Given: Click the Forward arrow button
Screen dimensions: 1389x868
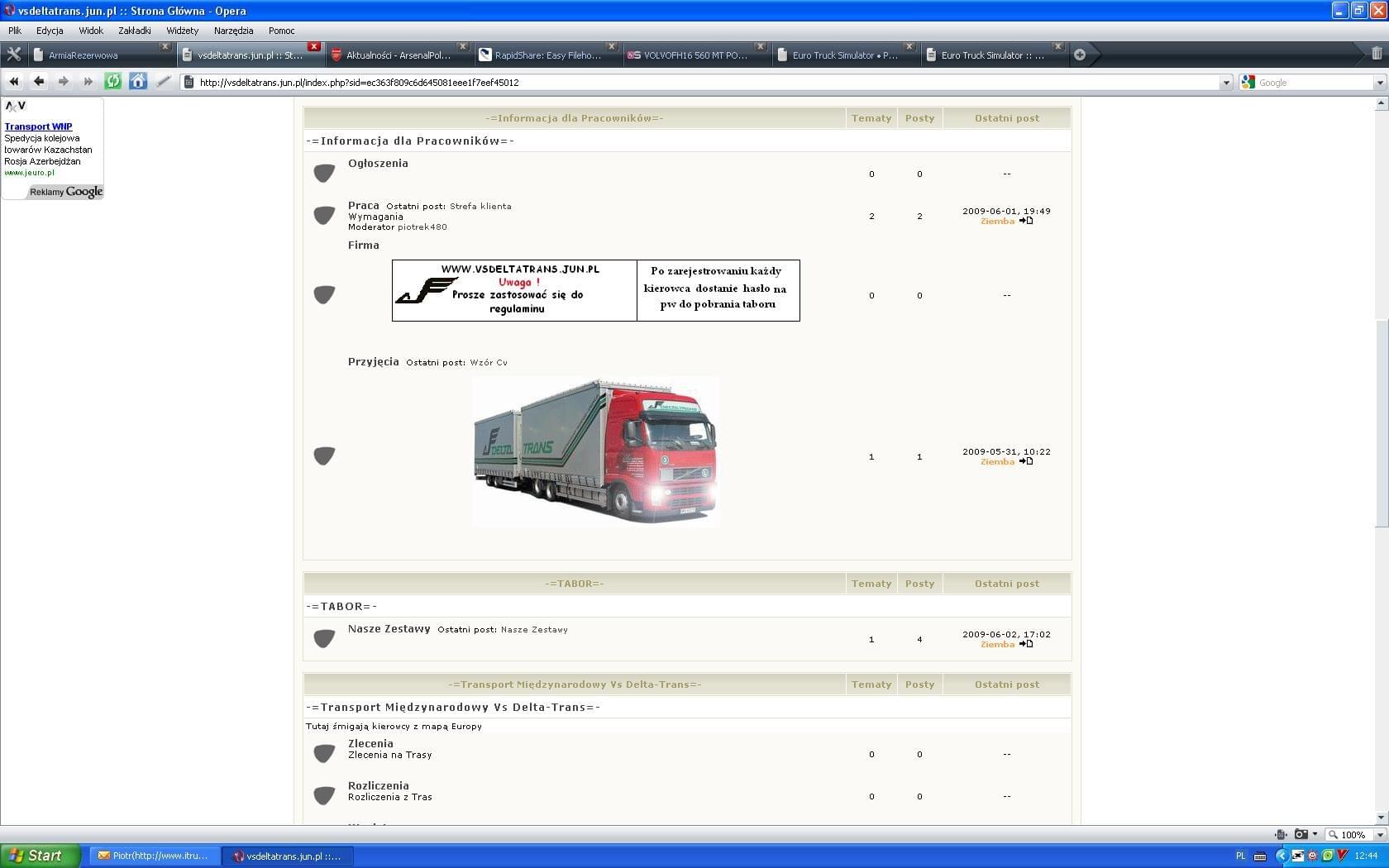Looking at the screenshot, I should click(x=63, y=82).
